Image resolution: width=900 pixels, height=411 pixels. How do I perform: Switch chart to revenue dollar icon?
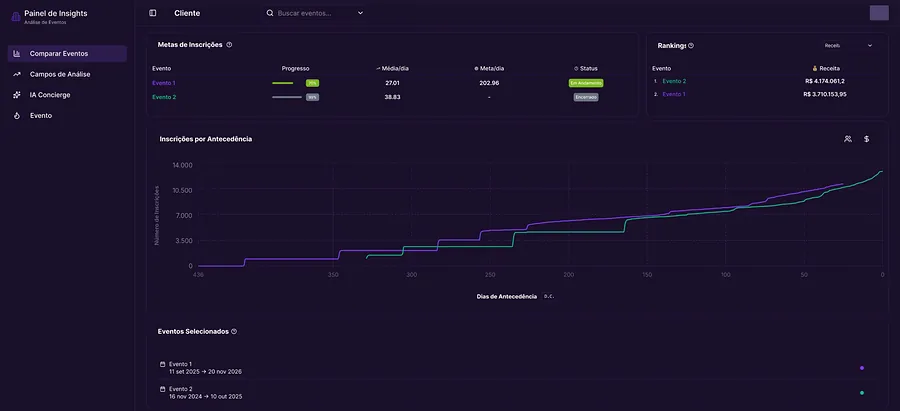867,139
